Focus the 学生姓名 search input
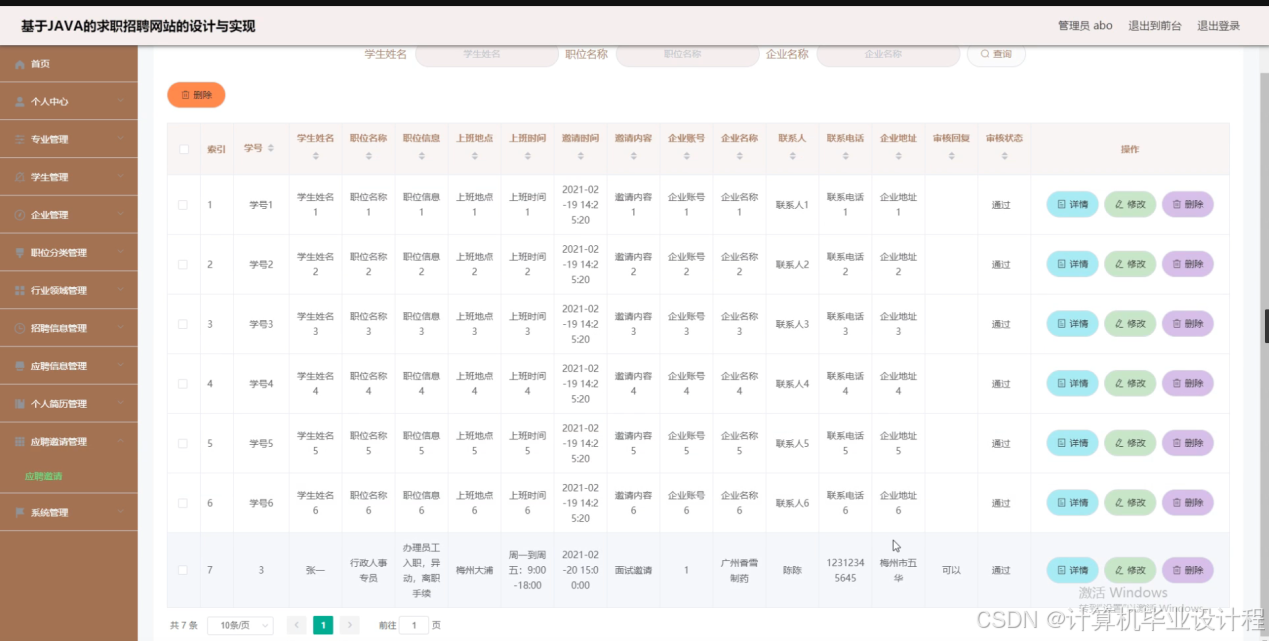This screenshot has height=641, width=1269. 486,54
